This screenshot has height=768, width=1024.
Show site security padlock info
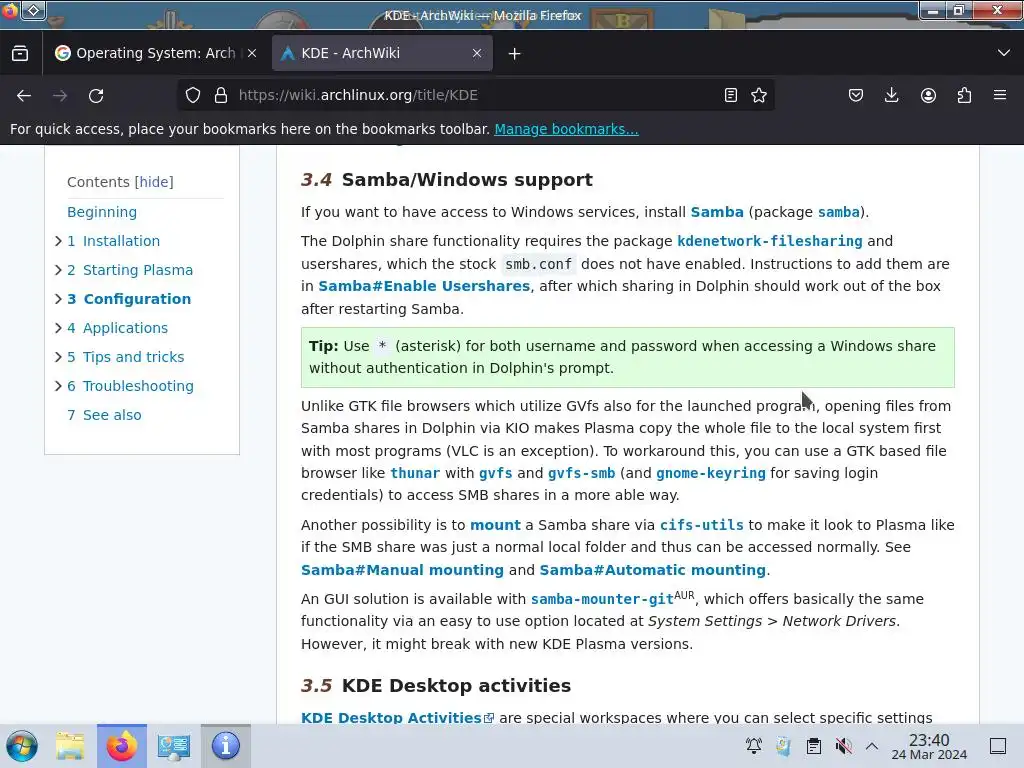[x=221, y=95]
